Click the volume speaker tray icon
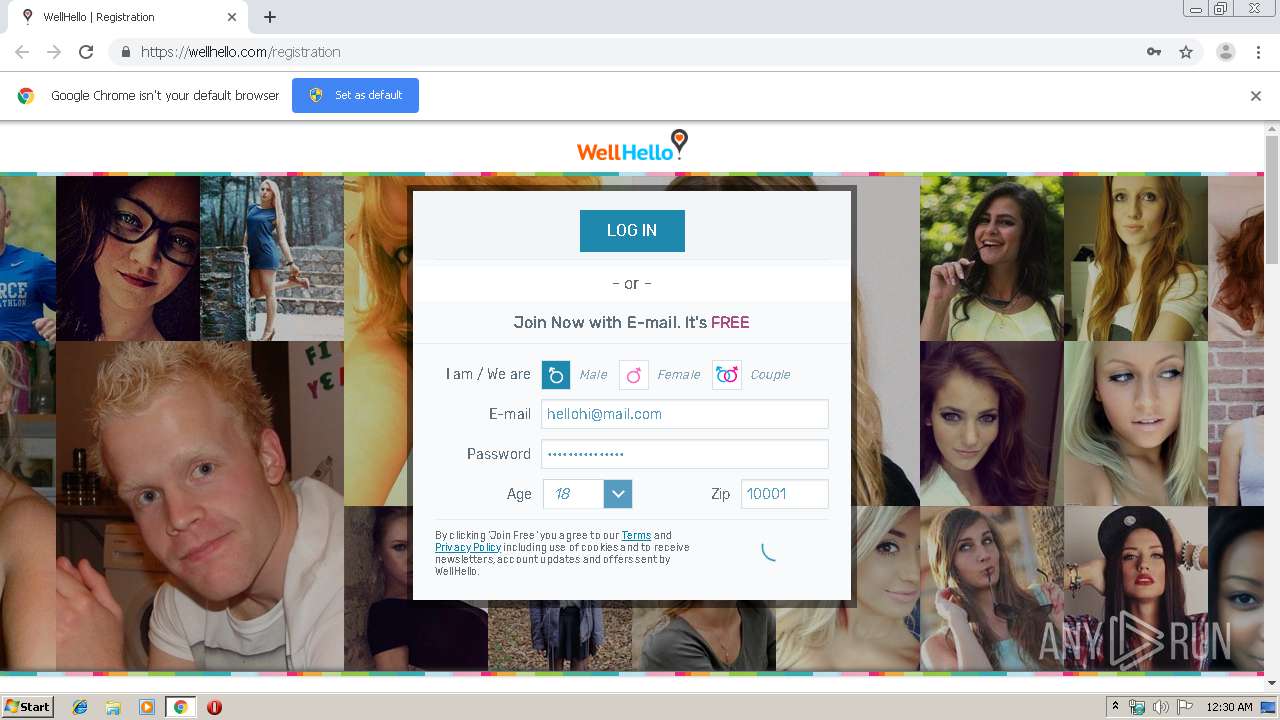Screen dimensions: 1280x720 [x=1161, y=707]
